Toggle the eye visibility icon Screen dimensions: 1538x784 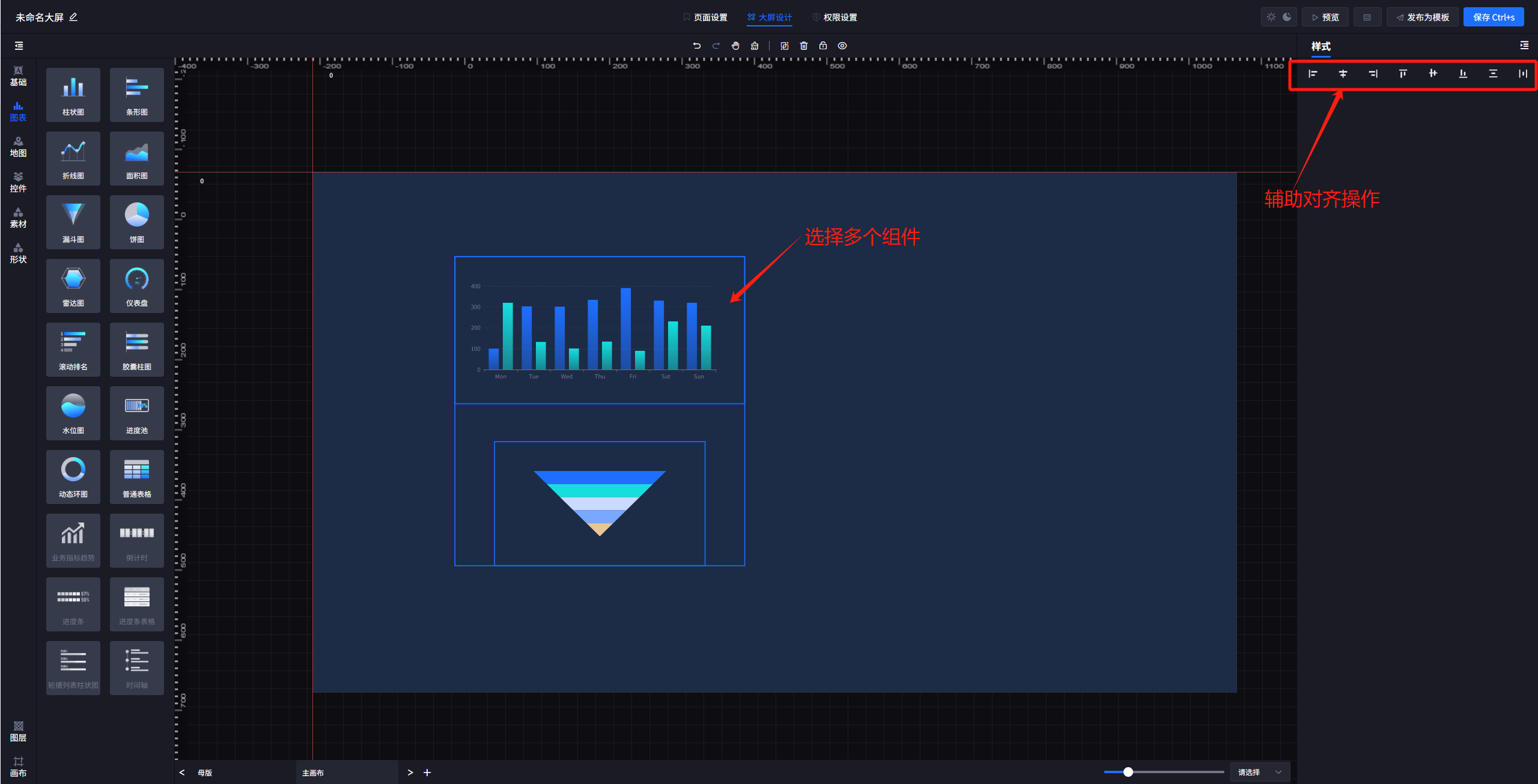842,46
